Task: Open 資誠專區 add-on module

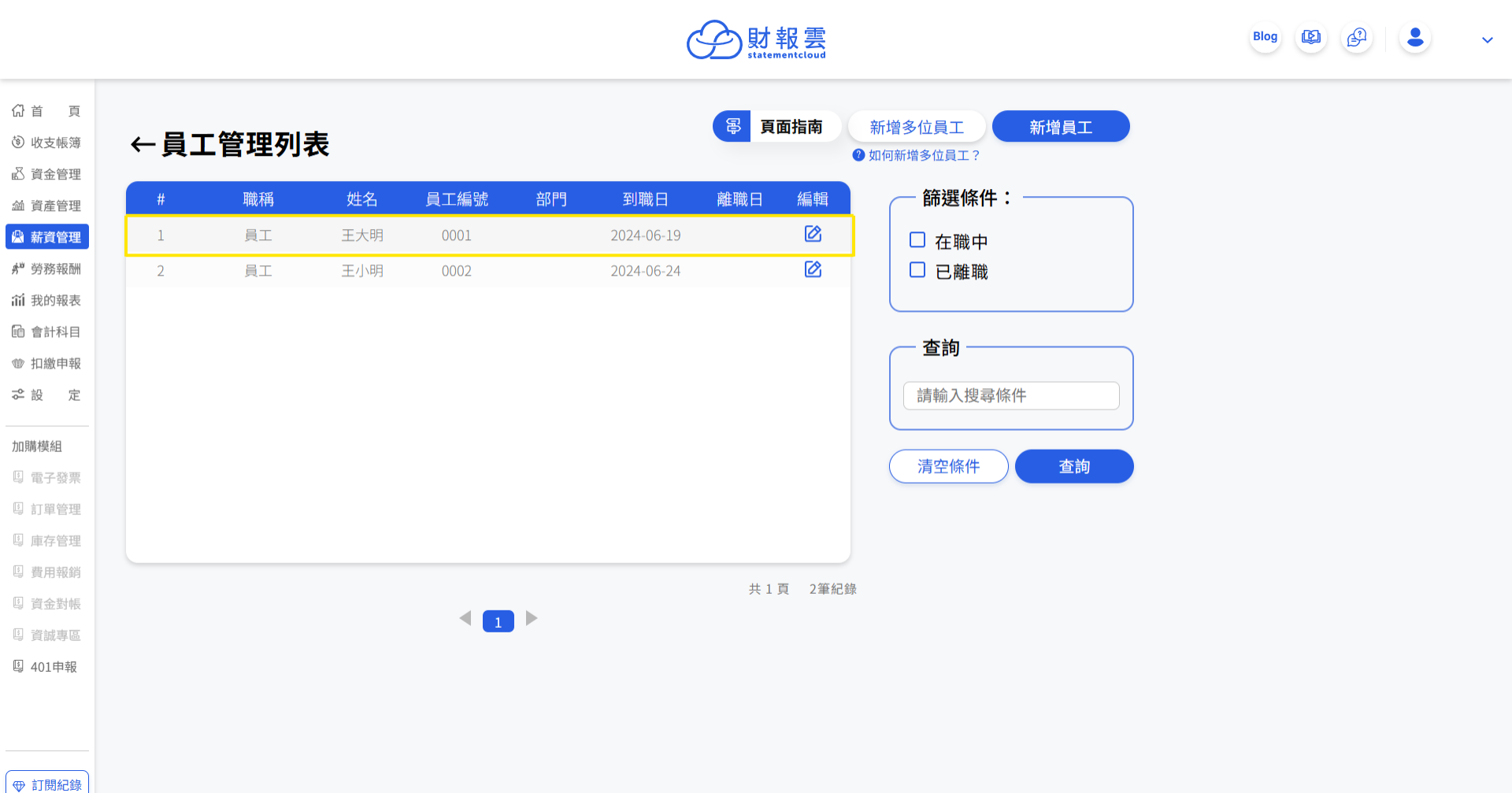Action: pyautogui.click(x=46, y=636)
